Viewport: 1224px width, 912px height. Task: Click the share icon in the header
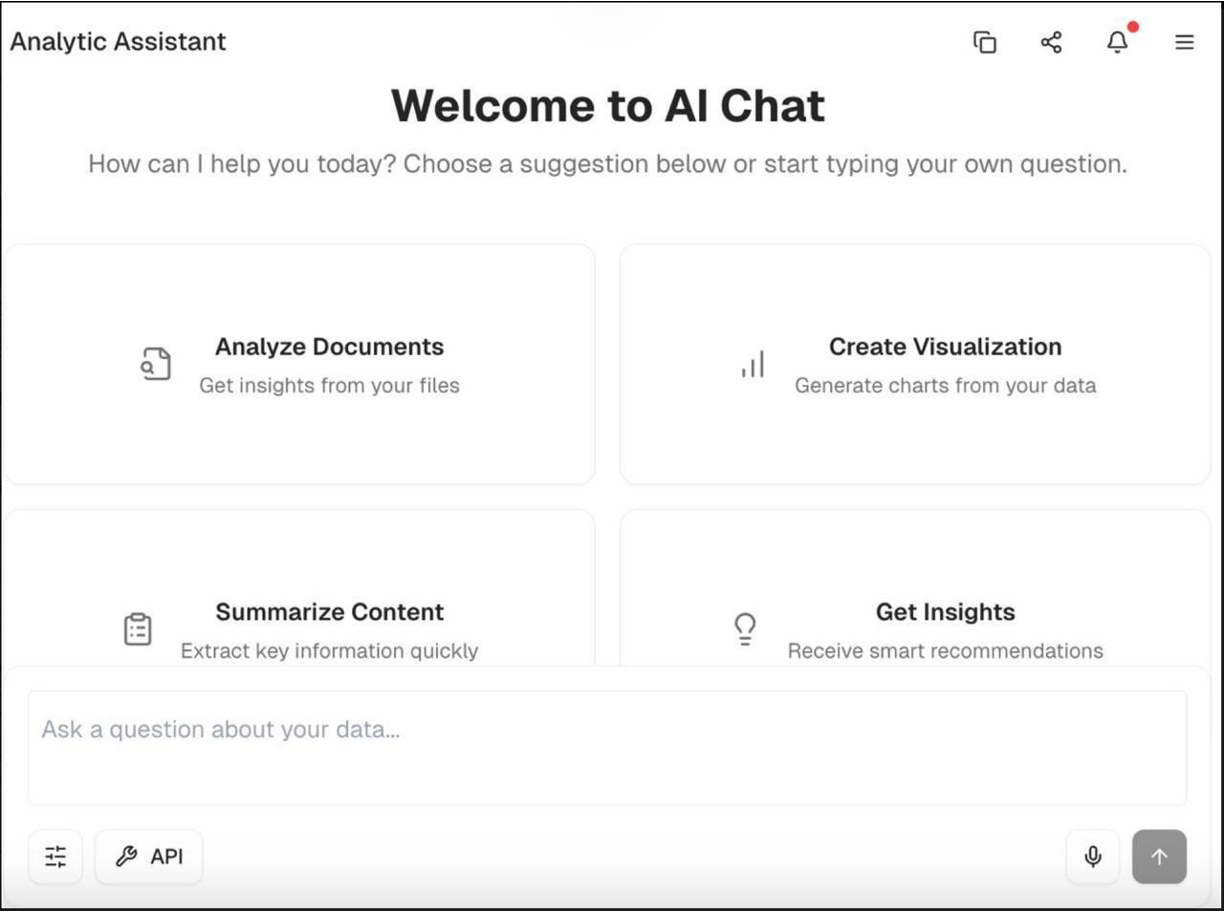pos(1051,42)
